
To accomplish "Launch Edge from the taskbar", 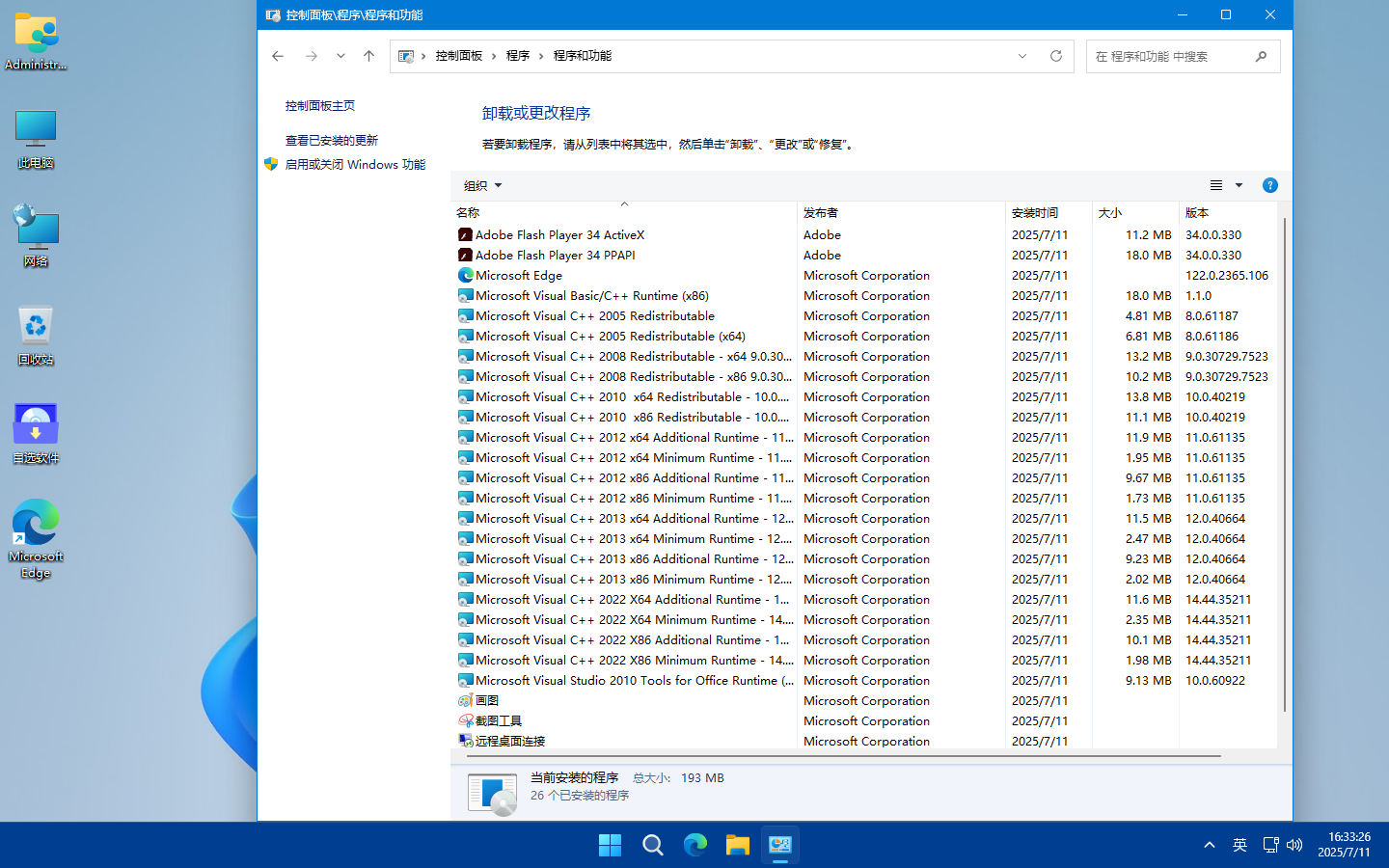I will [695, 845].
